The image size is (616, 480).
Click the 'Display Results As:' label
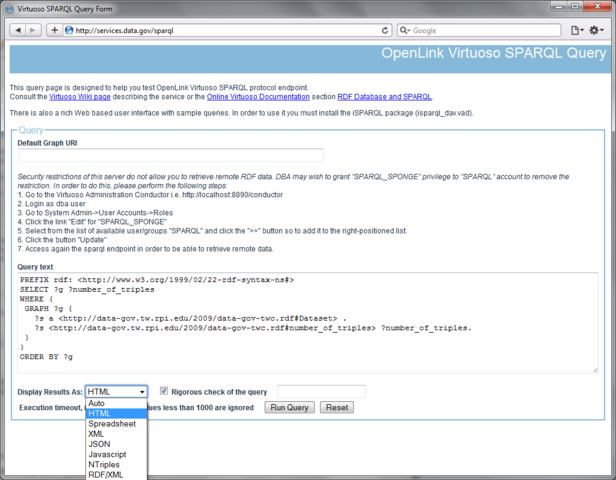(x=50, y=392)
